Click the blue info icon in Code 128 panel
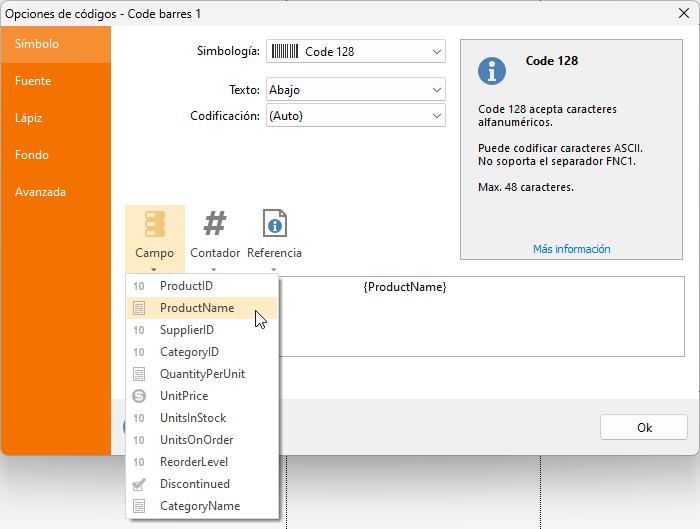 click(x=492, y=71)
